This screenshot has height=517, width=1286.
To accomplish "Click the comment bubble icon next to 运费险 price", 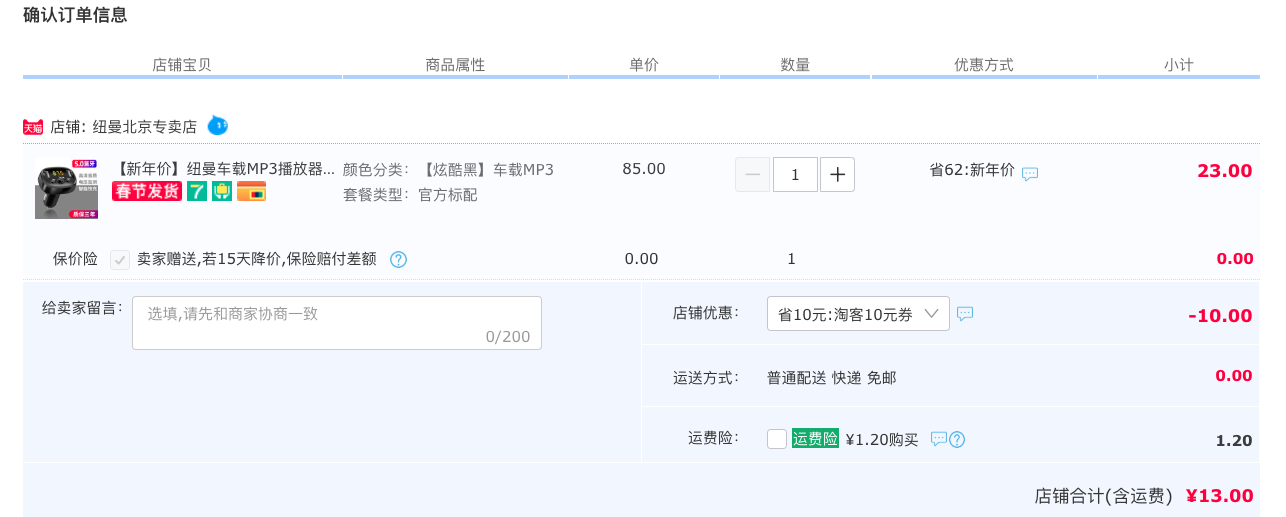I will (x=938, y=439).
